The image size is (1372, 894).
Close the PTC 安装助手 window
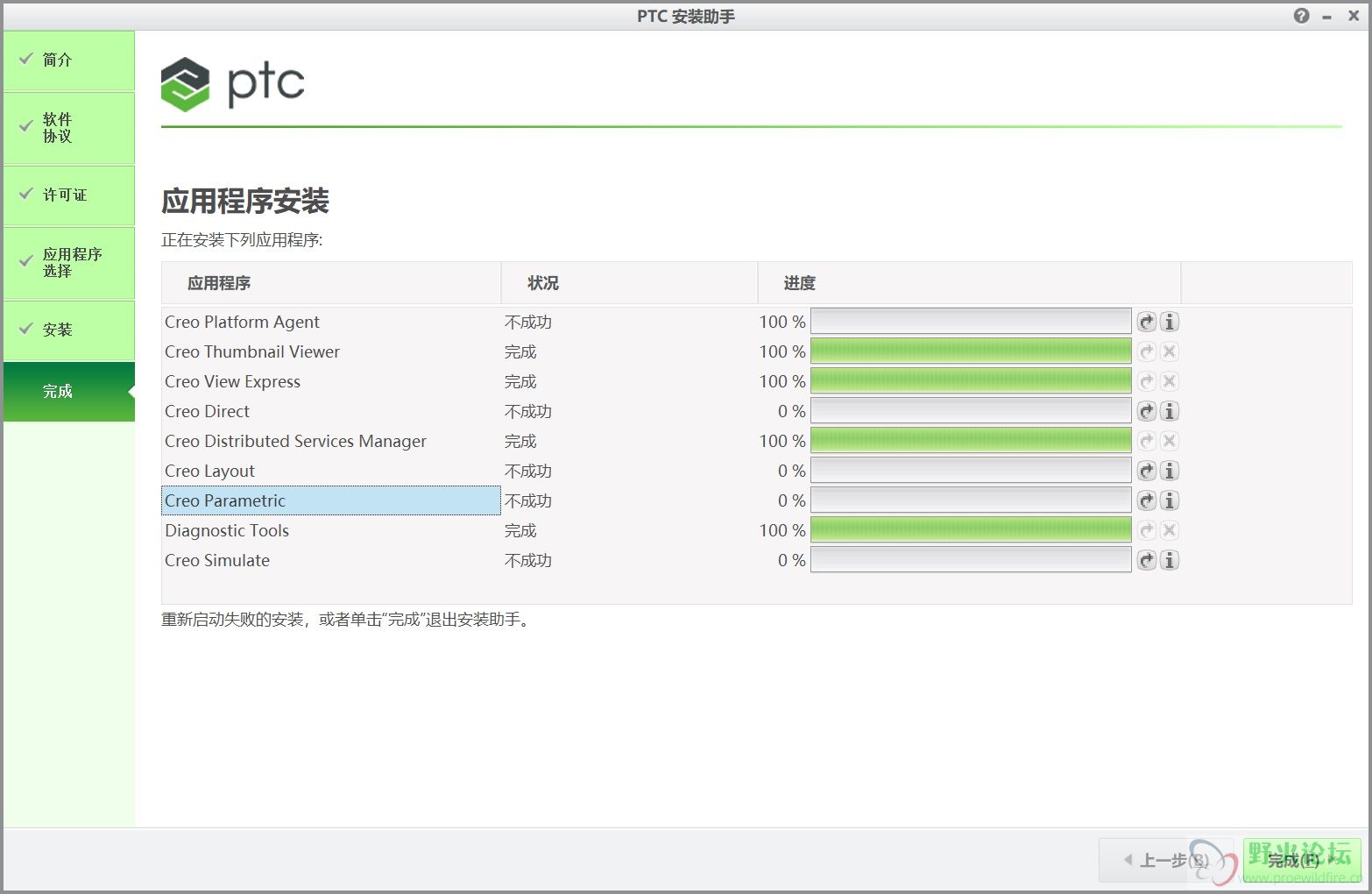coord(1354,16)
